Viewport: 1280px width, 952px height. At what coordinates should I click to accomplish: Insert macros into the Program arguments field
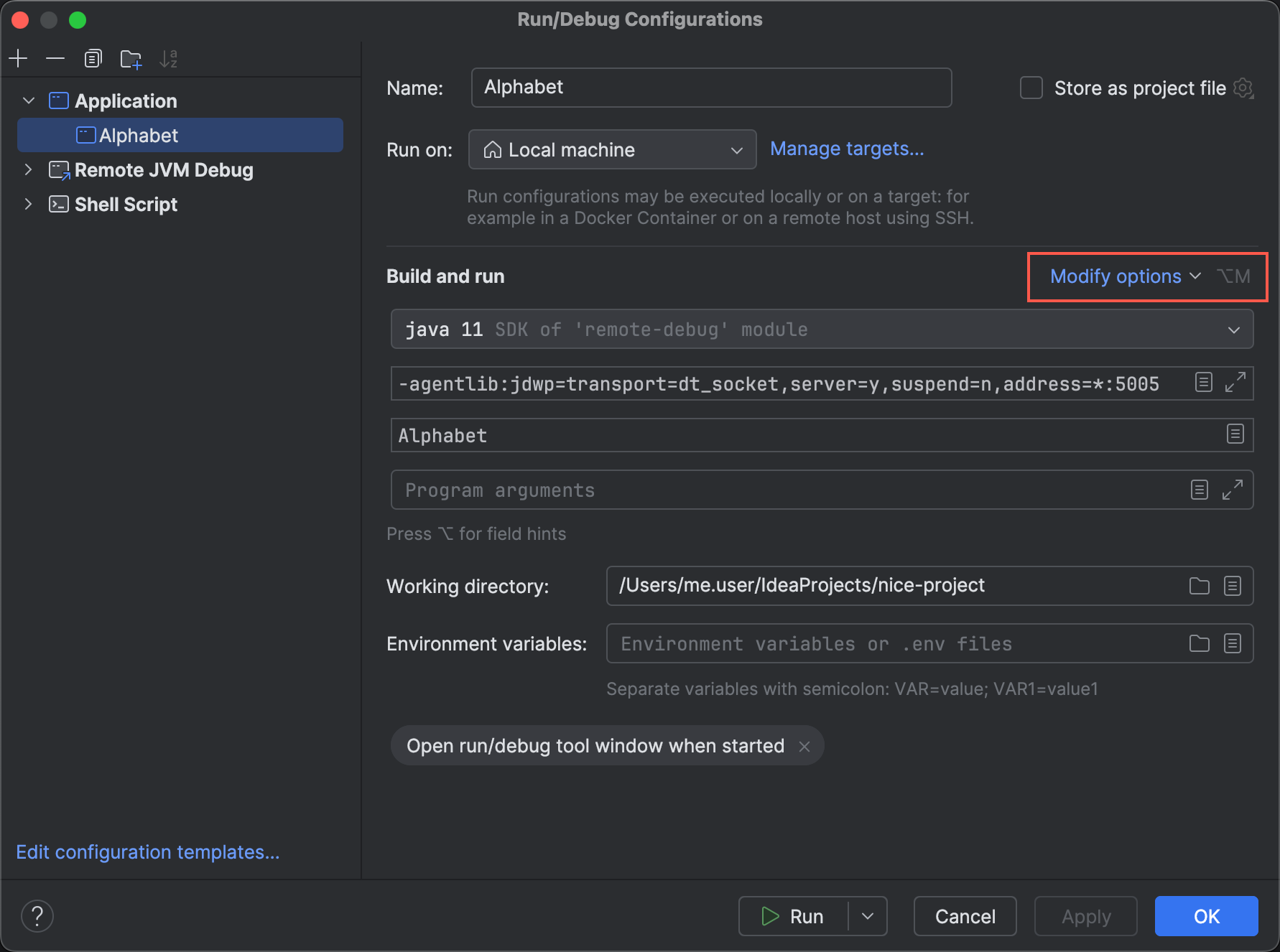(1198, 489)
